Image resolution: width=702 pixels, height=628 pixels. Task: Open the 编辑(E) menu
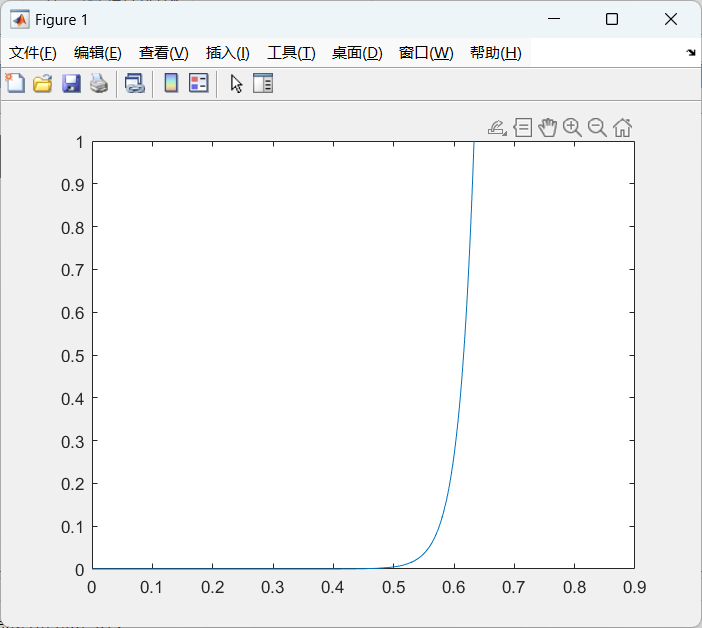coord(98,53)
